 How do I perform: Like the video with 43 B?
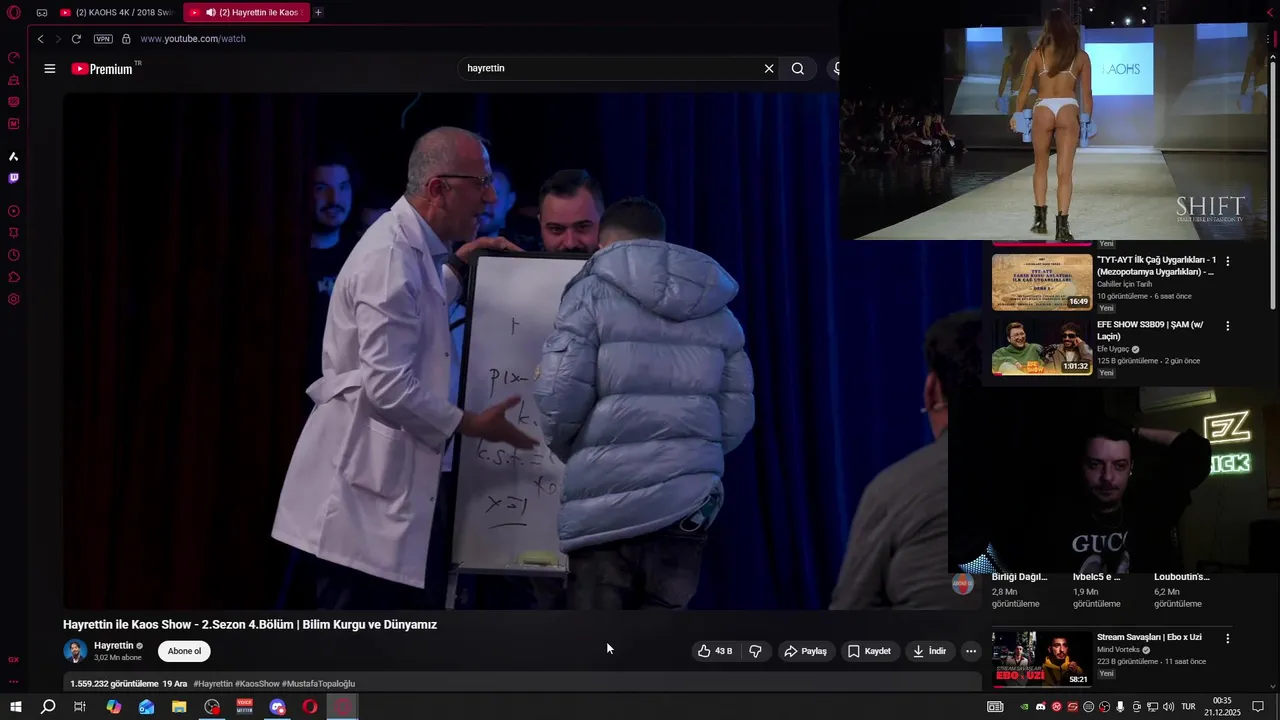715,651
